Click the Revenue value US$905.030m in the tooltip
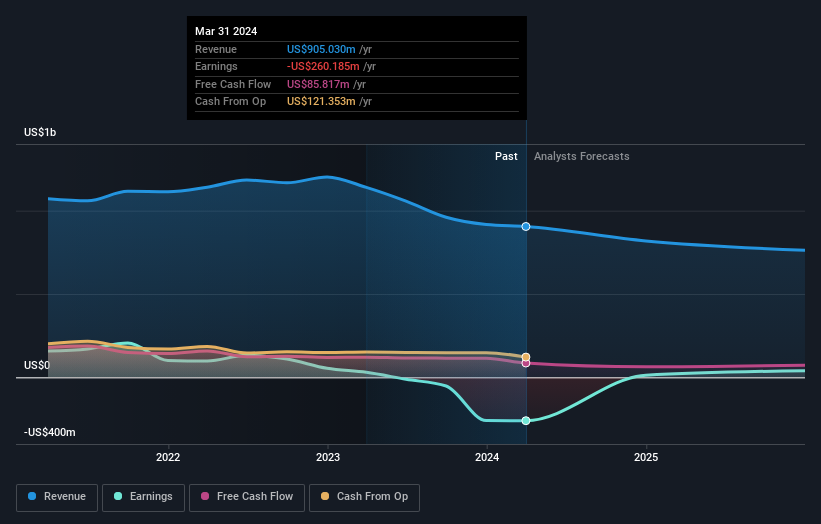This screenshot has height=524, width=821. 321,49
